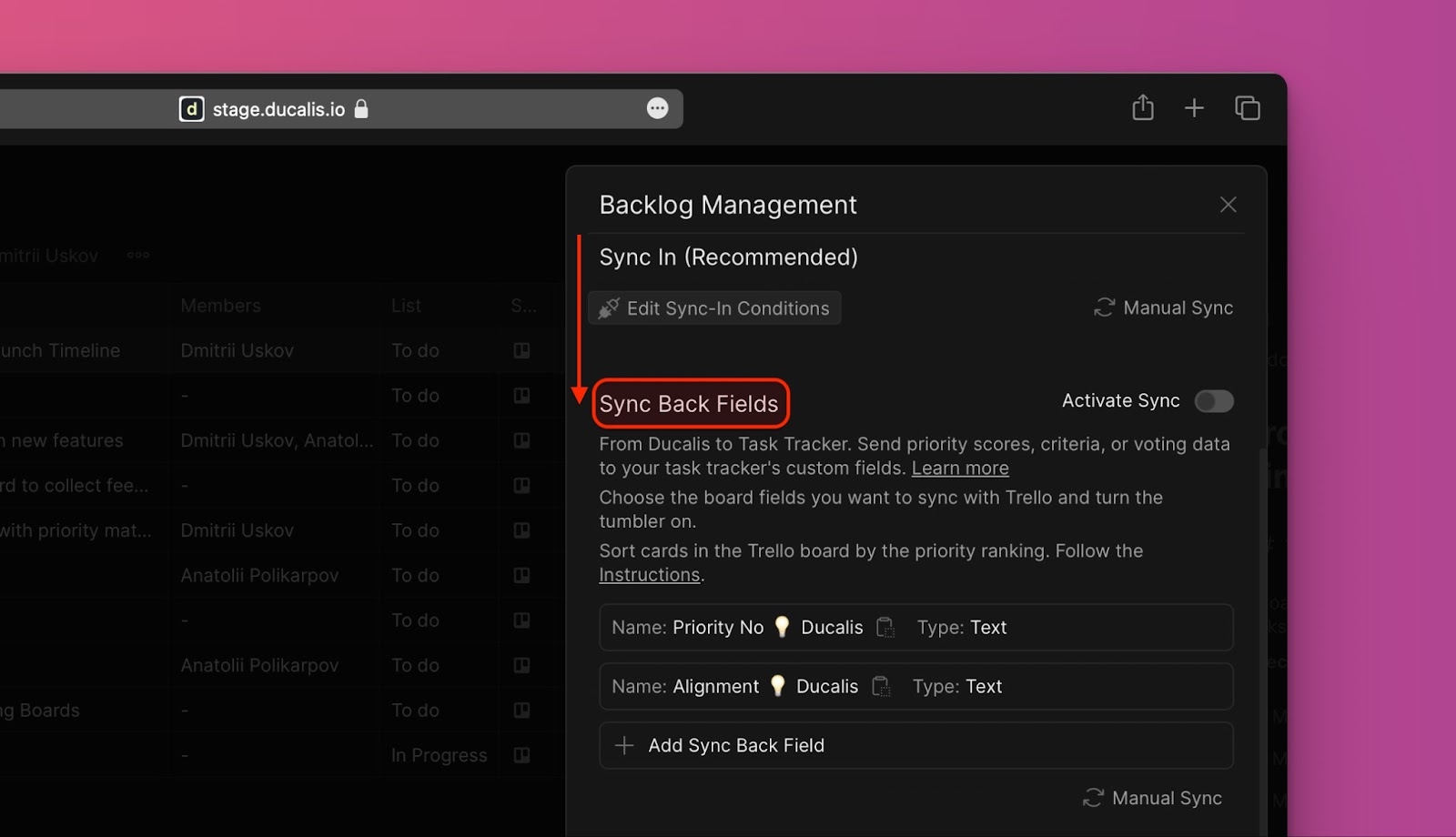Click Trello icon in Launch Timeline row
1456x837 pixels.
pyautogui.click(x=521, y=351)
